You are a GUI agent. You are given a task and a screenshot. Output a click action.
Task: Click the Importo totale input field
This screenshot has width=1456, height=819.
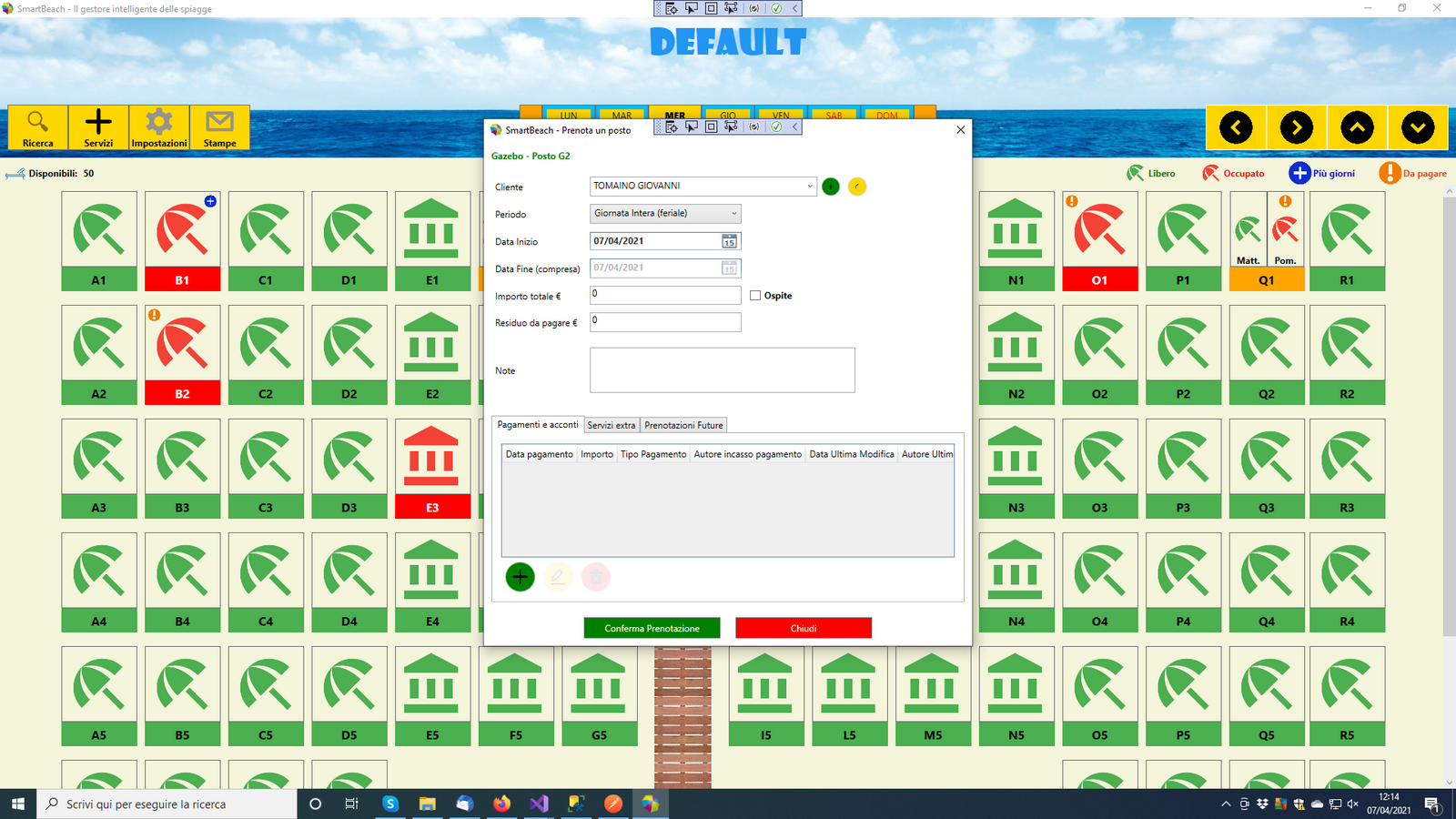click(665, 295)
